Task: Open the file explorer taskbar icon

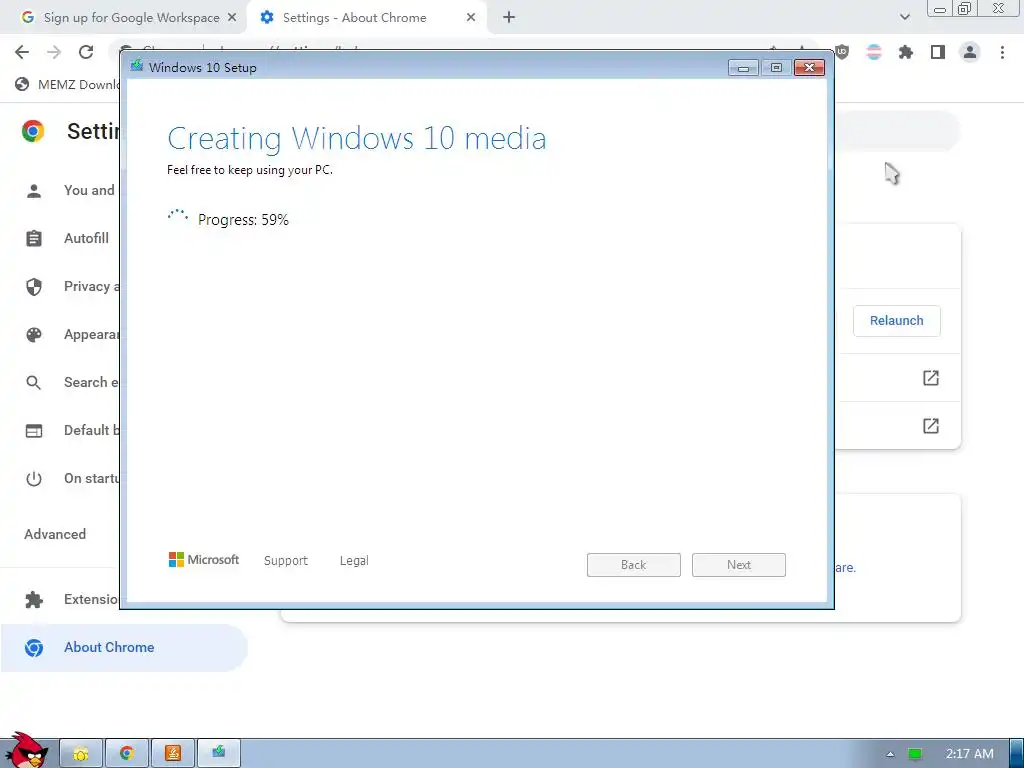Action: (81, 754)
